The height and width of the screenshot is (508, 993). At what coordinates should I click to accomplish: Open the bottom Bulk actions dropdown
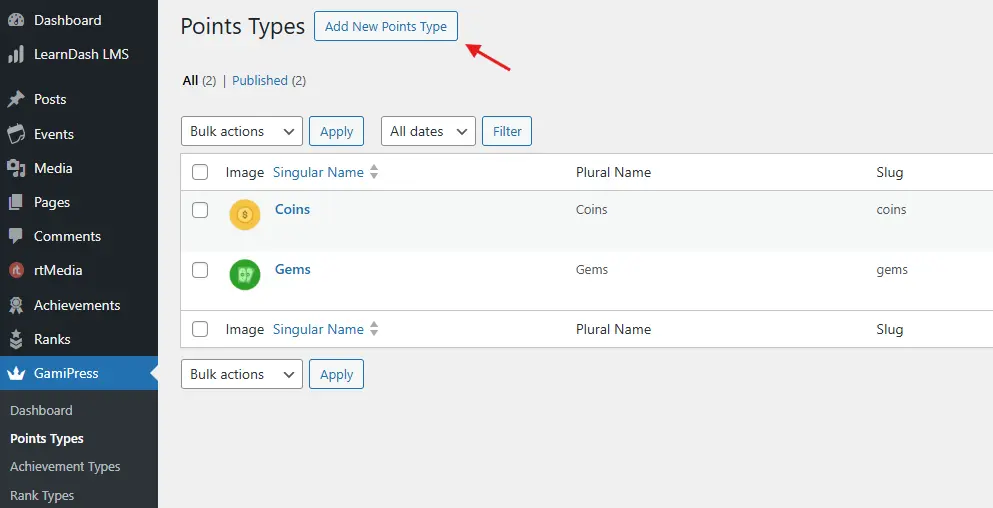[241, 374]
